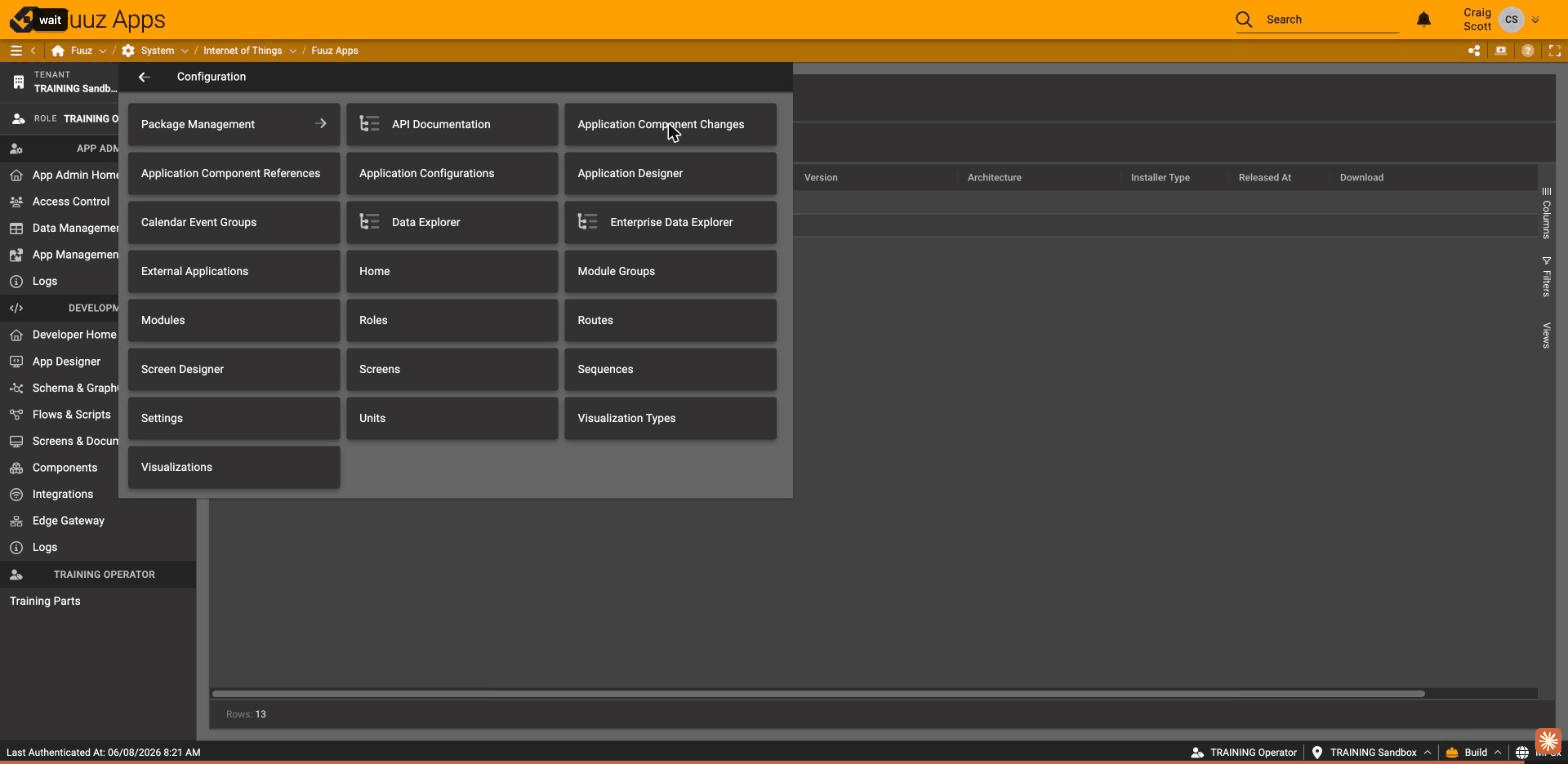Open the help question mark icon
1568x764 pixels.
(1528, 50)
